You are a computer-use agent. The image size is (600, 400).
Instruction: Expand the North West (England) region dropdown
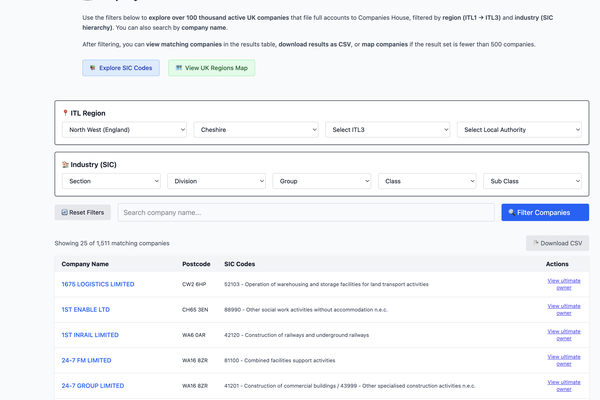point(124,129)
